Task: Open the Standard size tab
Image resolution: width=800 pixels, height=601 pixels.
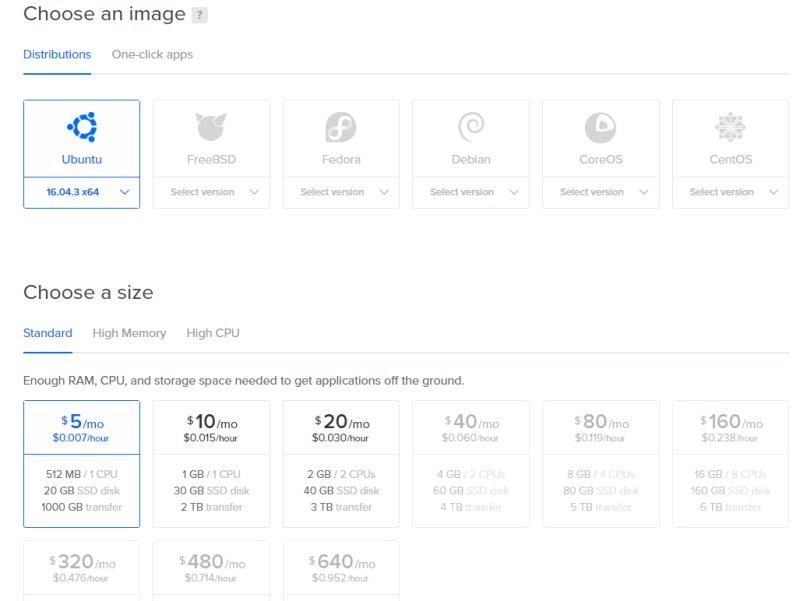Action: pos(47,333)
